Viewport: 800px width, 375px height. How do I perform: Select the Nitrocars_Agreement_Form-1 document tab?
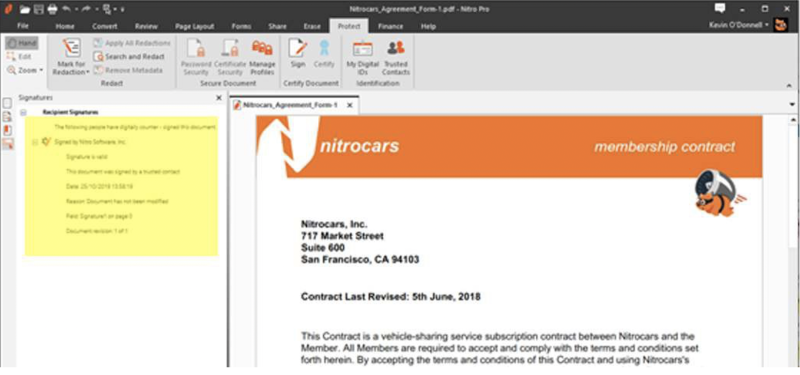coord(289,105)
